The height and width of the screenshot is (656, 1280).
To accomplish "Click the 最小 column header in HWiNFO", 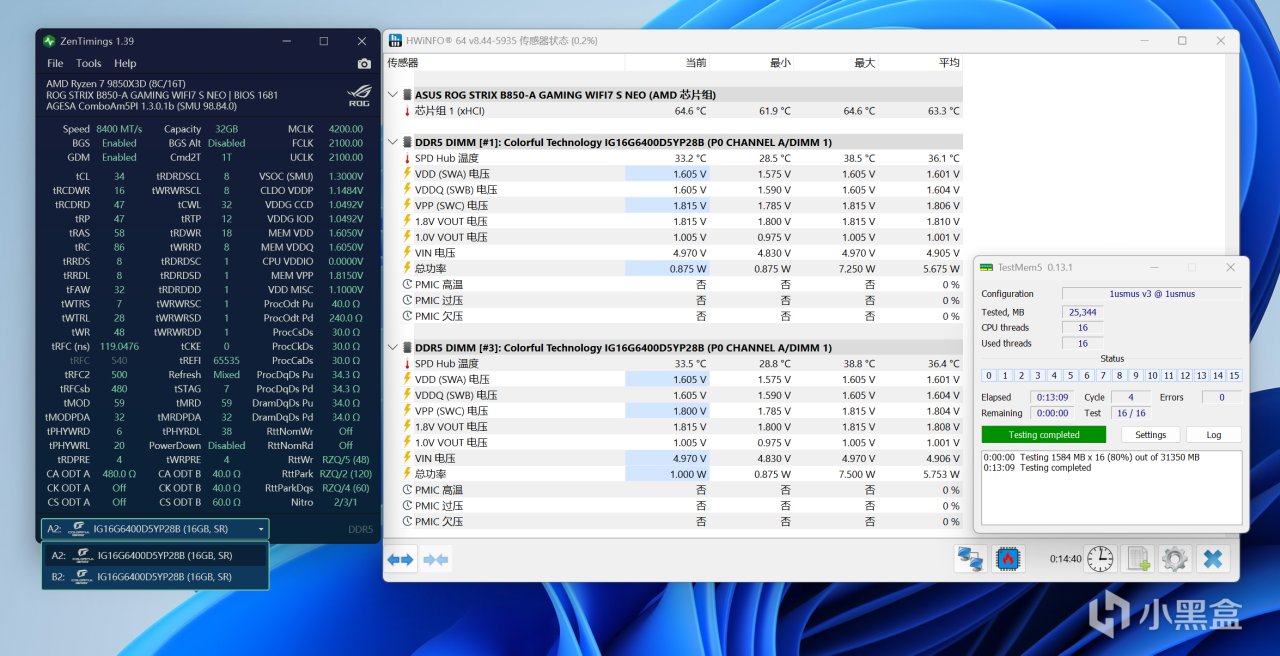I will point(780,63).
